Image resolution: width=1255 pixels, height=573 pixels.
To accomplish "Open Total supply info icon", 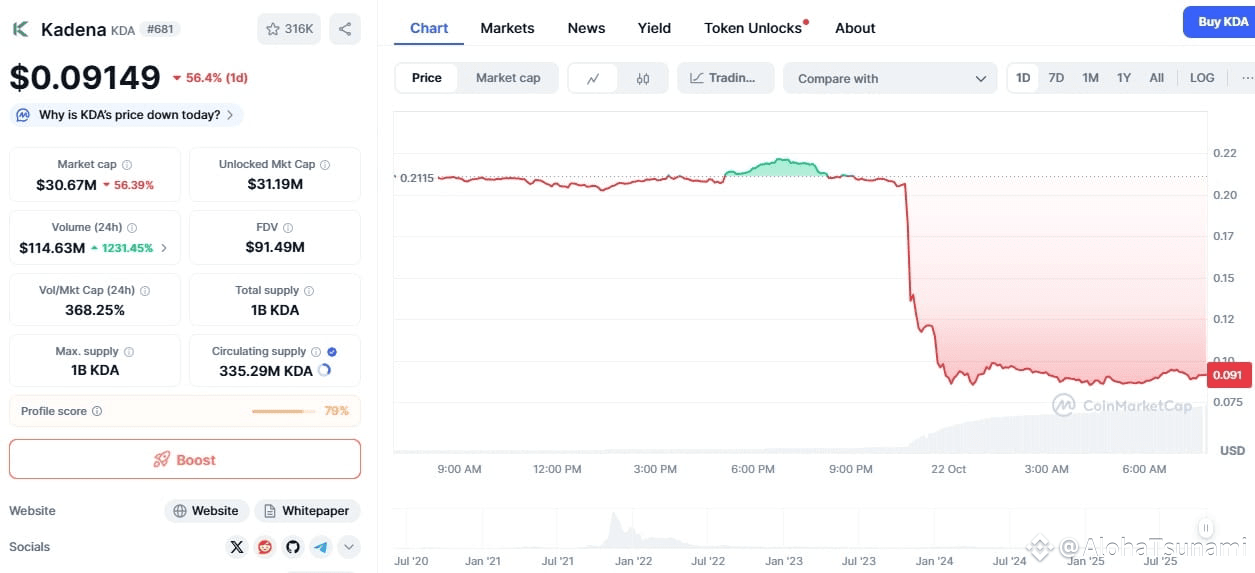I will pyautogui.click(x=309, y=291).
